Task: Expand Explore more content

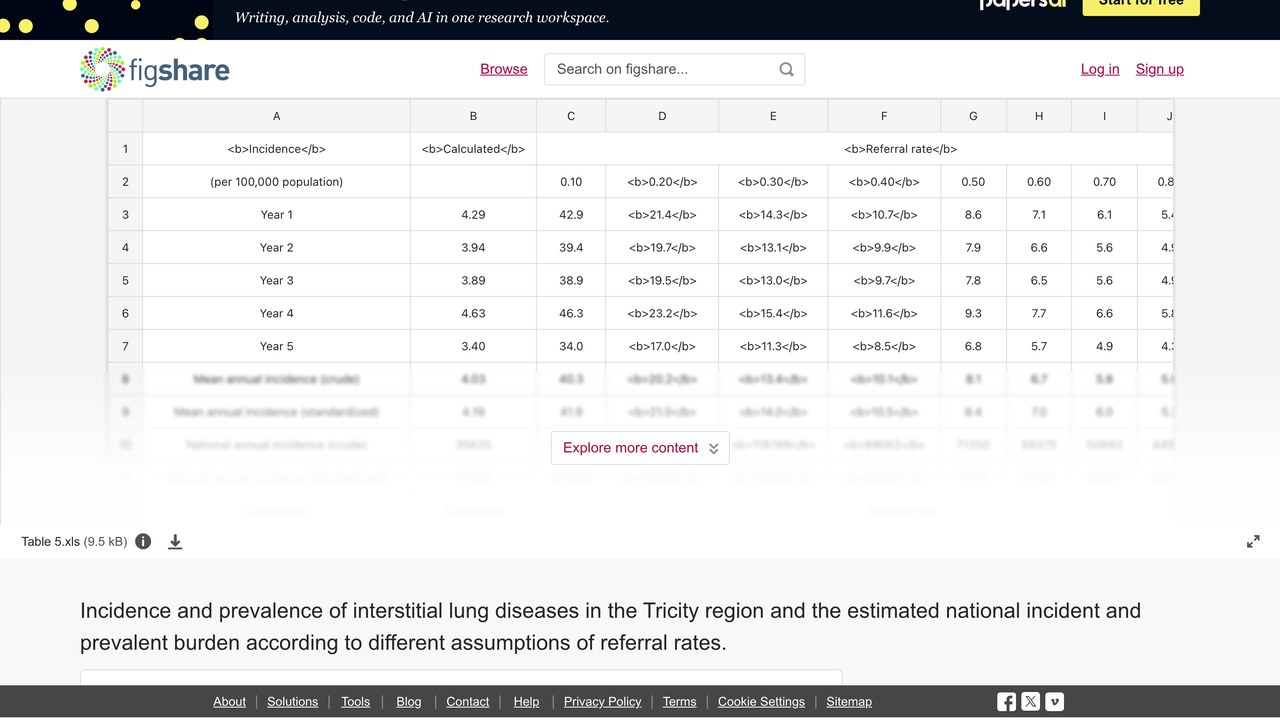Action: click(640, 448)
